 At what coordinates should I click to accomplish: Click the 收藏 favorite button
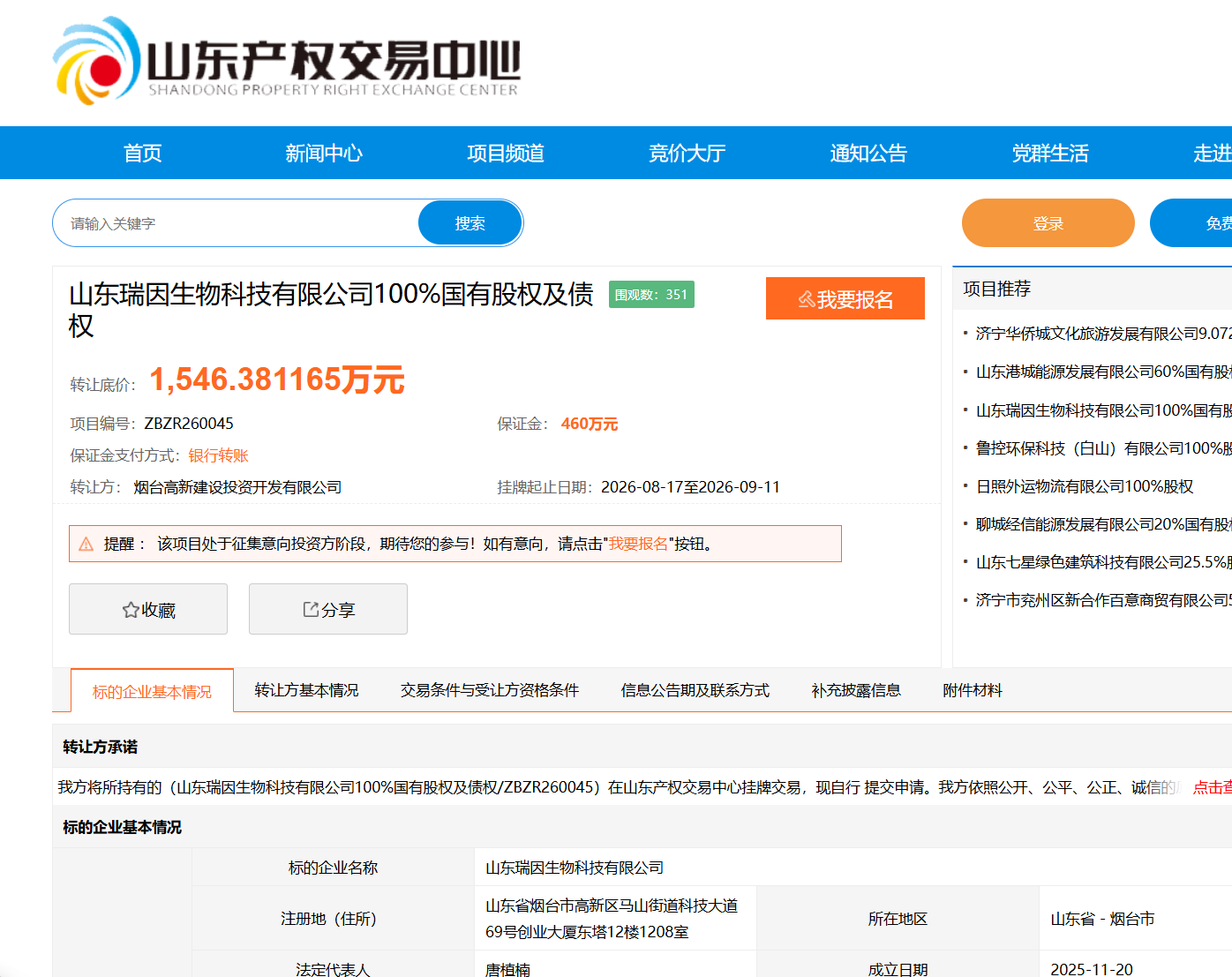pyautogui.click(x=148, y=609)
